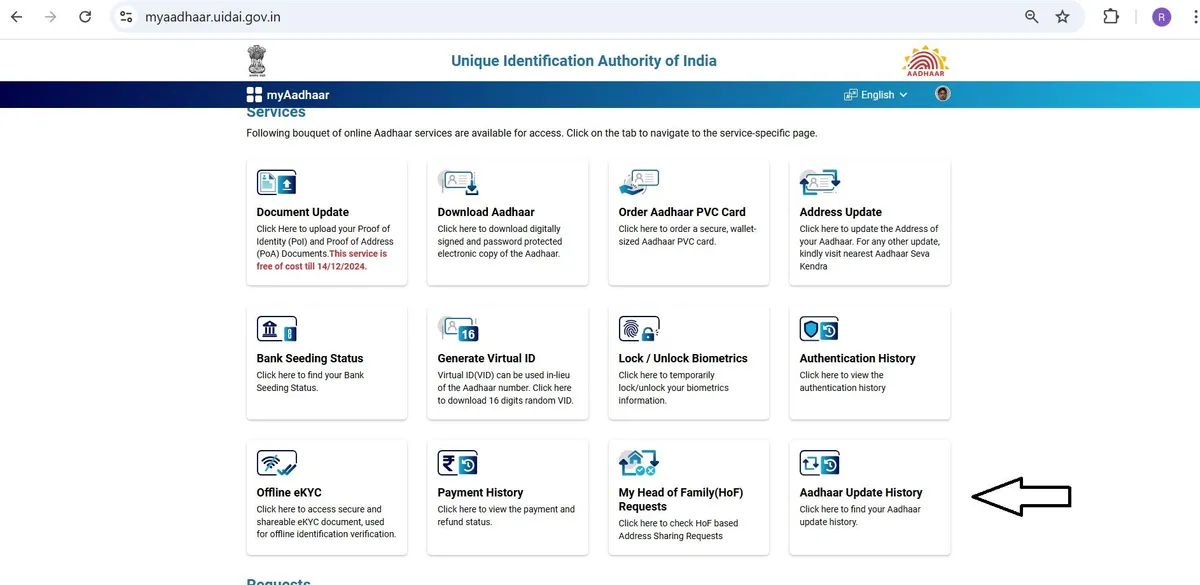
Task: Click the Offline eKYC icon
Action: pyautogui.click(x=277, y=463)
